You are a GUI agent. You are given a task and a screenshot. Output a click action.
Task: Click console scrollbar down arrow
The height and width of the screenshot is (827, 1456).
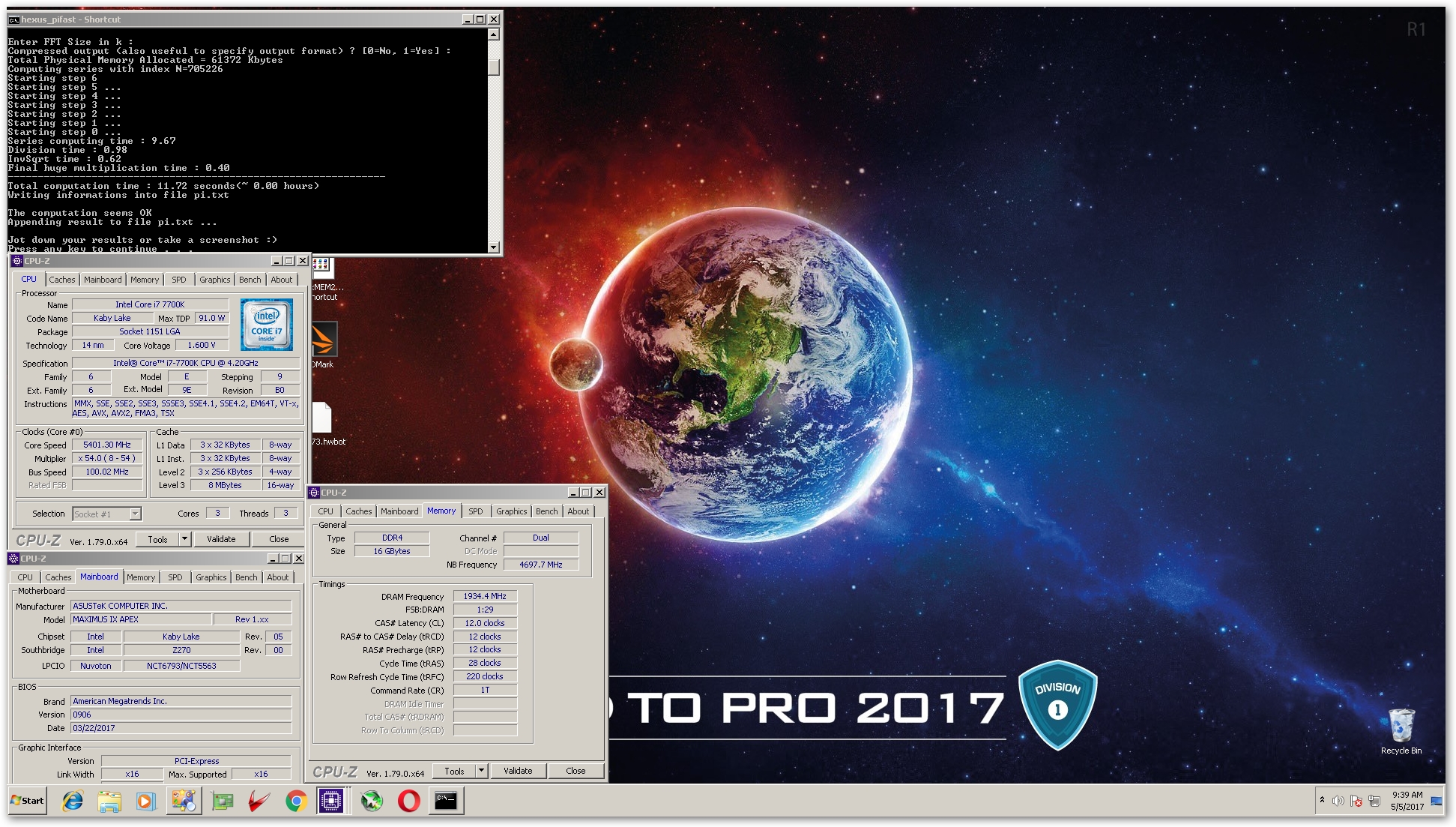tap(493, 247)
